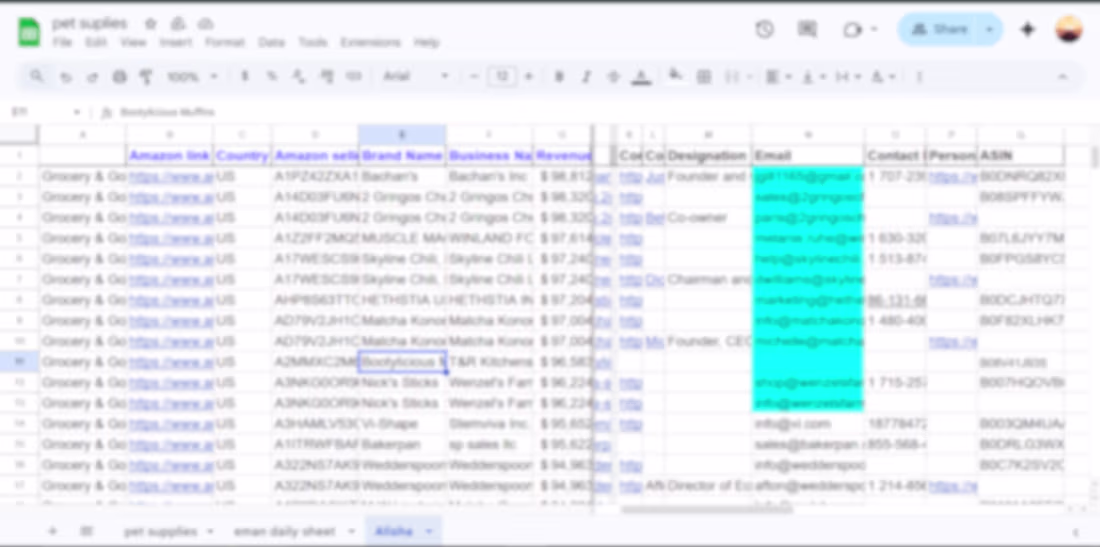The height and width of the screenshot is (547, 1100).
Task: Open the Insert menu
Action: 175,43
